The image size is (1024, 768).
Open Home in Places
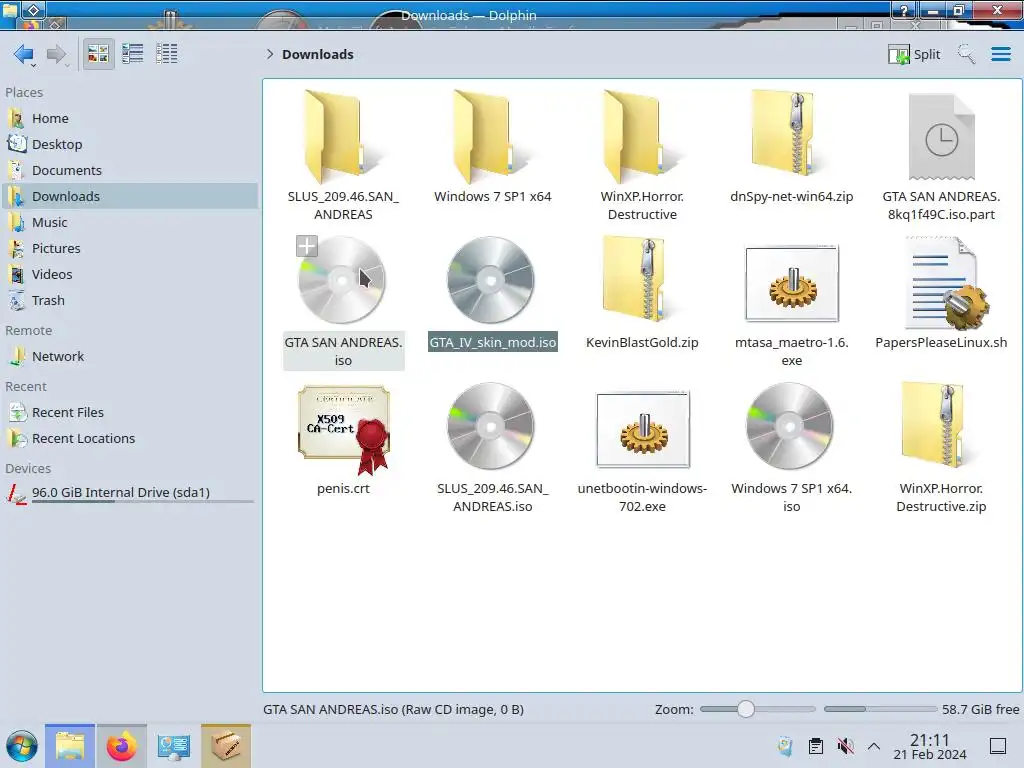129,118
